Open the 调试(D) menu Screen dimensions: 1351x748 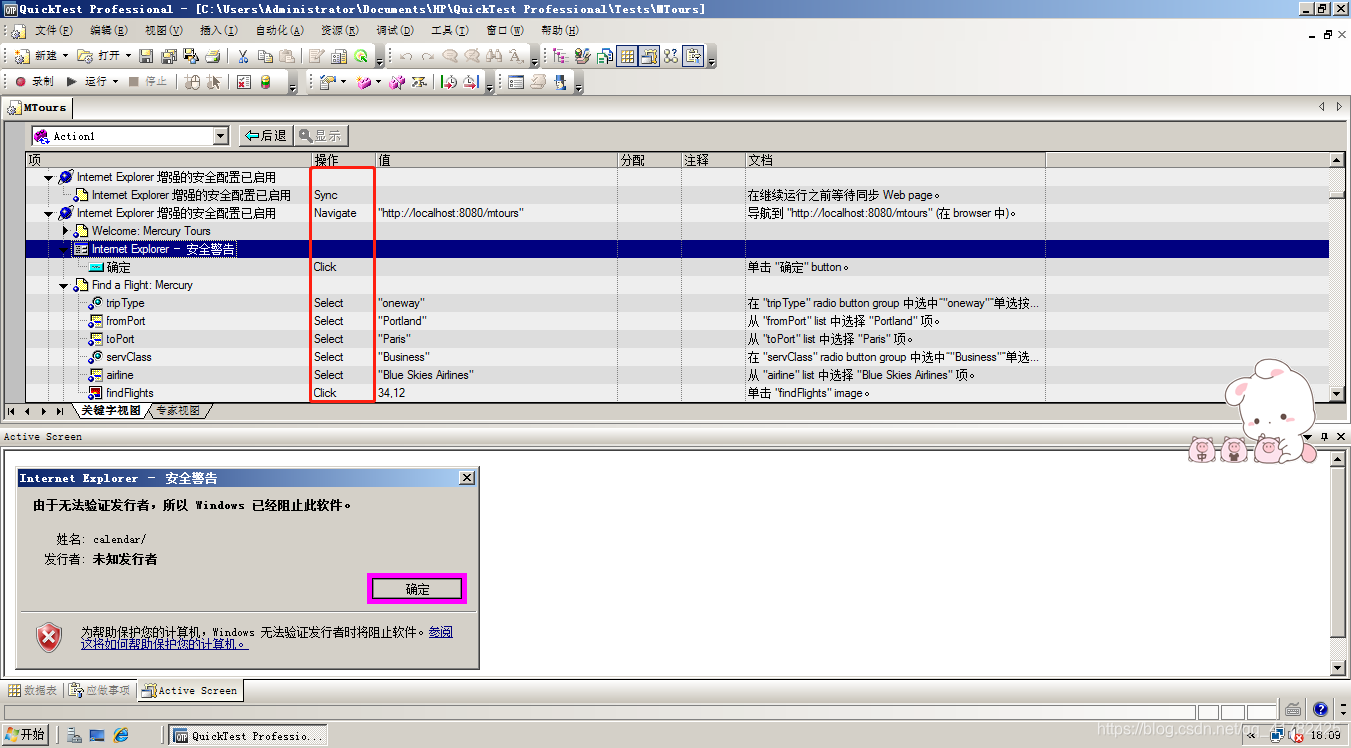(x=395, y=31)
